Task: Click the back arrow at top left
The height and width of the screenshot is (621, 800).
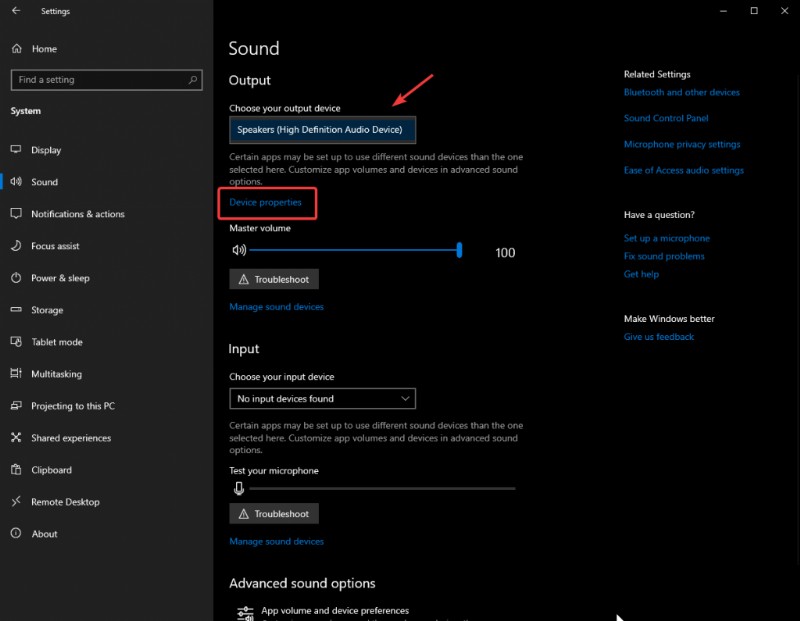Action: (x=15, y=11)
